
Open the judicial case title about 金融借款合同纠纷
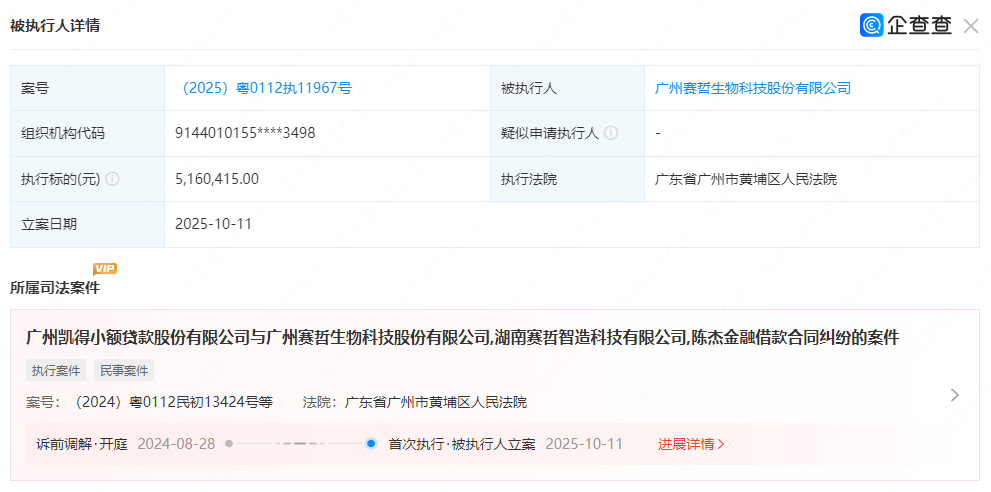tap(462, 338)
